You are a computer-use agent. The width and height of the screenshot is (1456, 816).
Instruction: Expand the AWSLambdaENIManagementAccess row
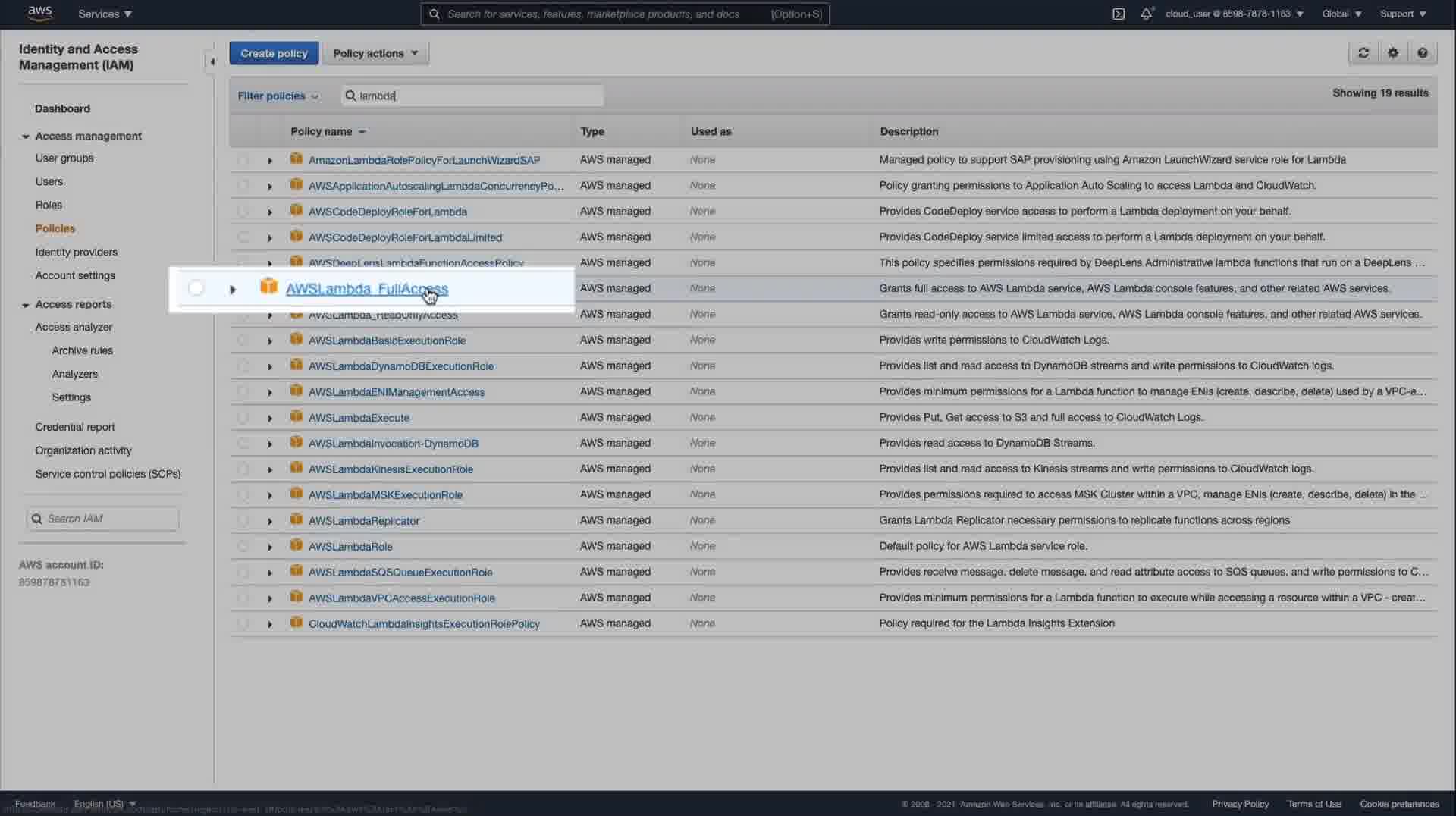[x=270, y=393]
